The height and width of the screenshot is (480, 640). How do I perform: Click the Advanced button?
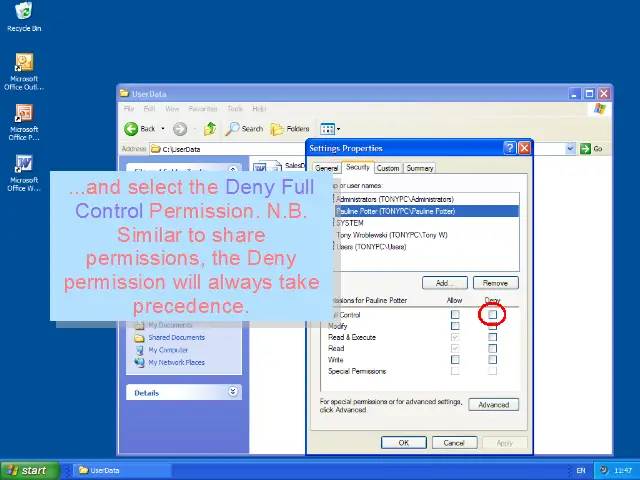[x=493, y=405]
